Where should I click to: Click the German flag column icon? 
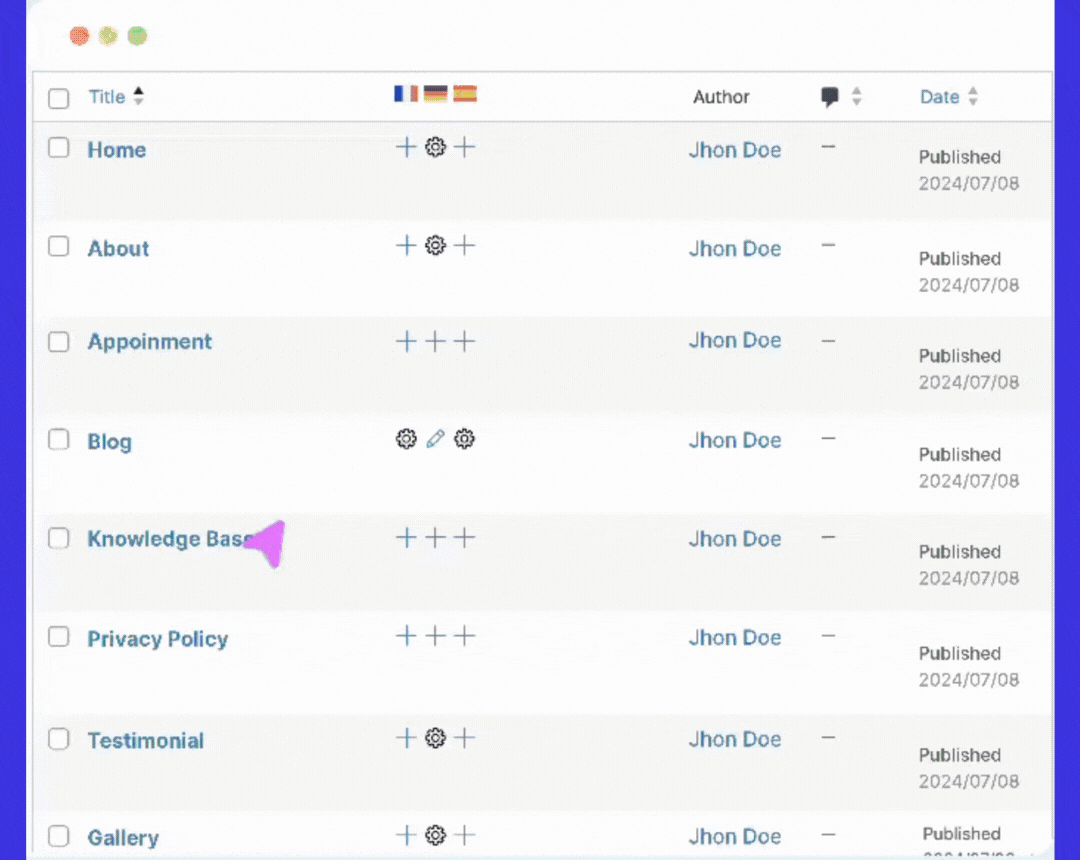tap(435, 94)
